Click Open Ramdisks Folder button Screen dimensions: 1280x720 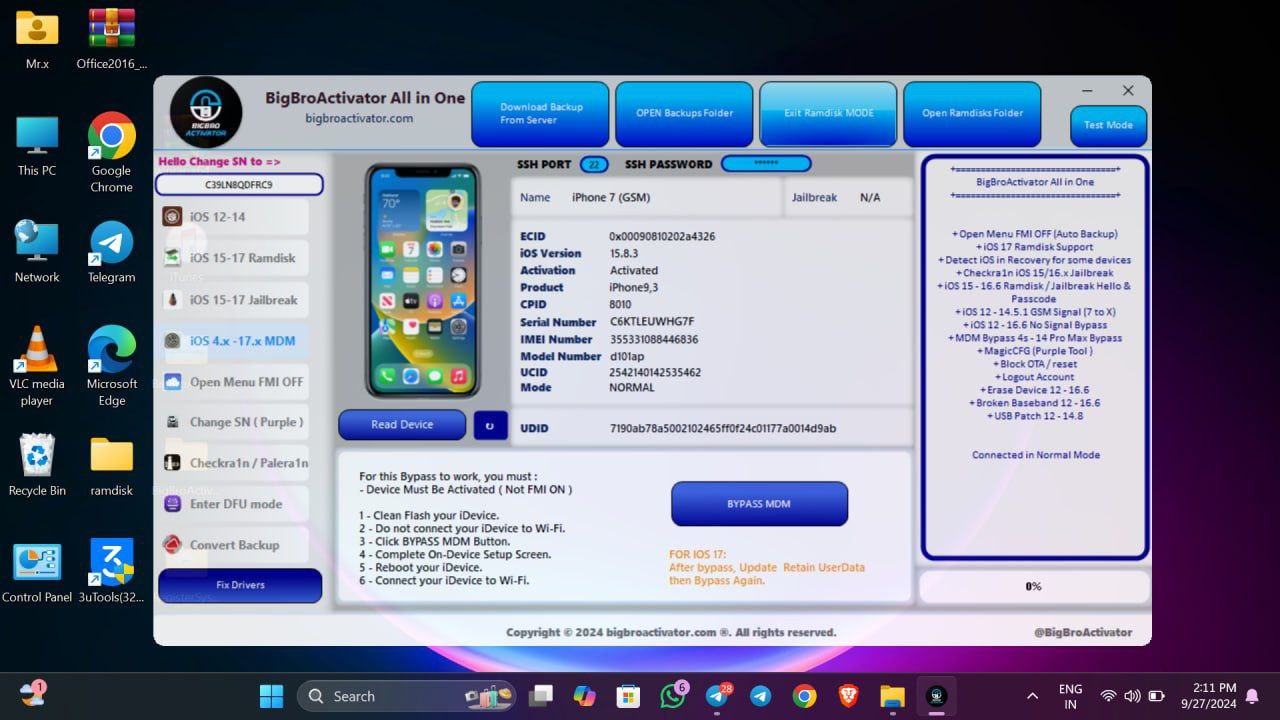click(x=972, y=114)
